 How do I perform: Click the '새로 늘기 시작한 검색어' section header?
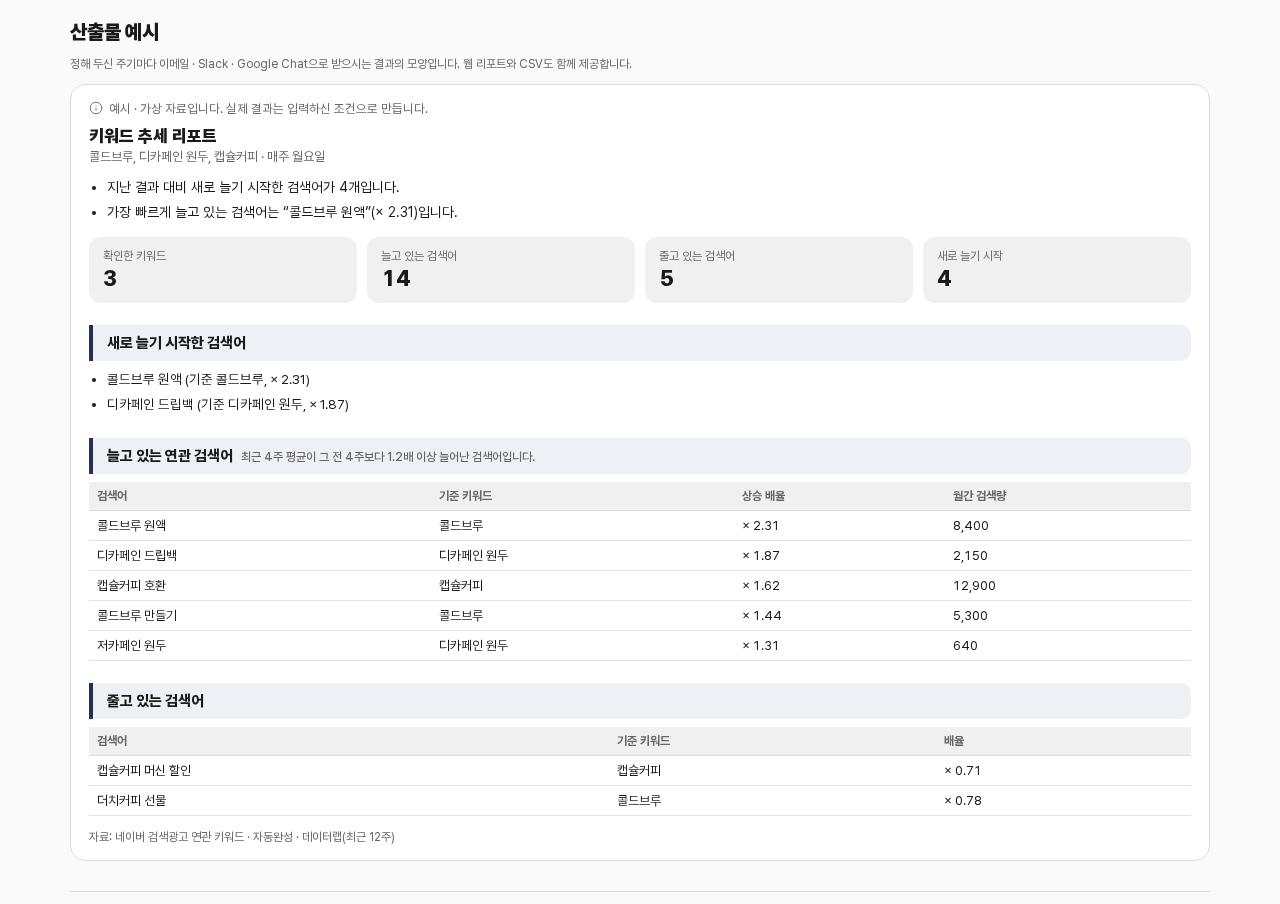click(x=640, y=343)
